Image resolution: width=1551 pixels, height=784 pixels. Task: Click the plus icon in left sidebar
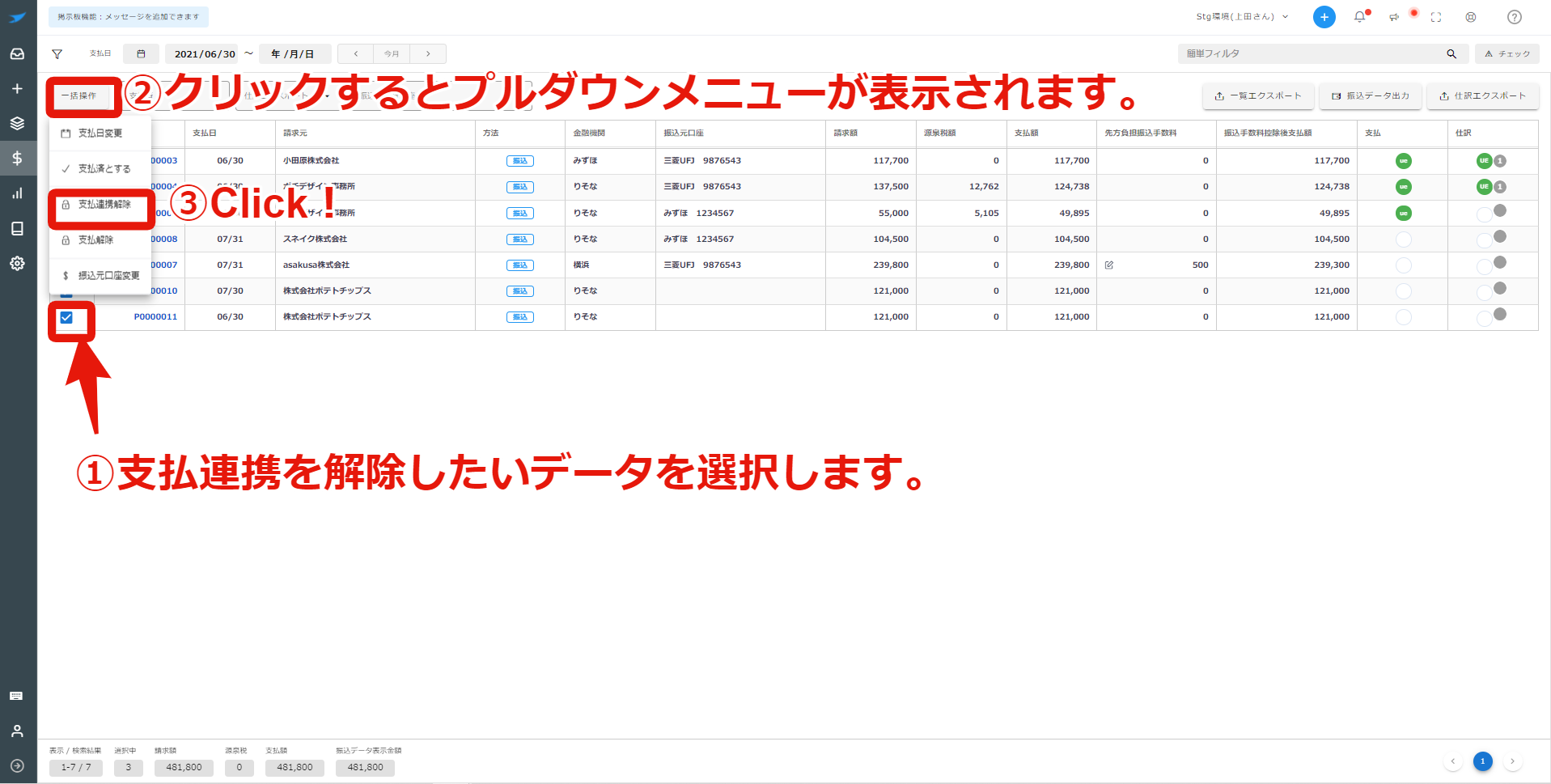pyautogui.click(x=17, y=88)
